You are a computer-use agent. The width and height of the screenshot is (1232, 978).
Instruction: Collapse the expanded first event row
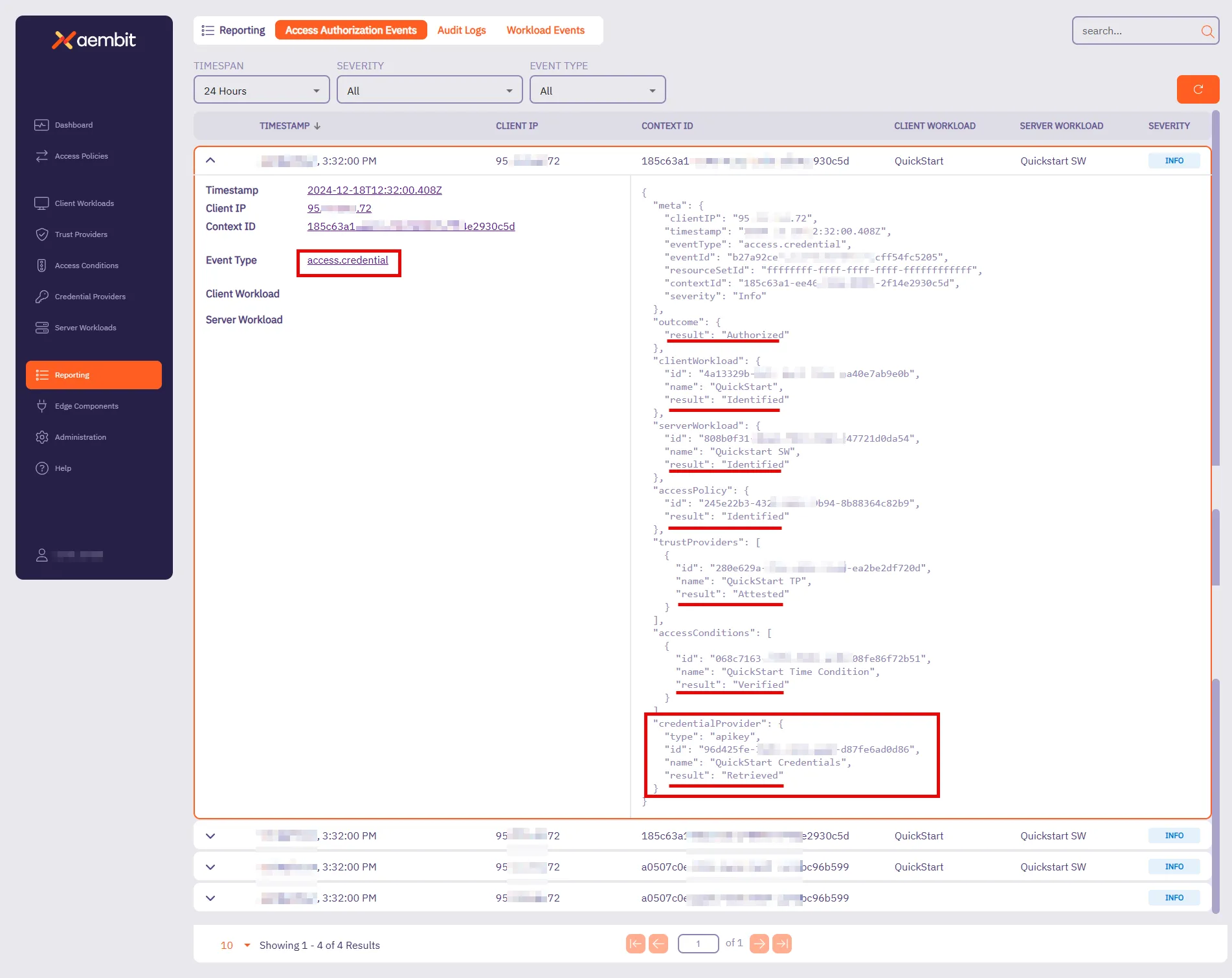point(210,161)
